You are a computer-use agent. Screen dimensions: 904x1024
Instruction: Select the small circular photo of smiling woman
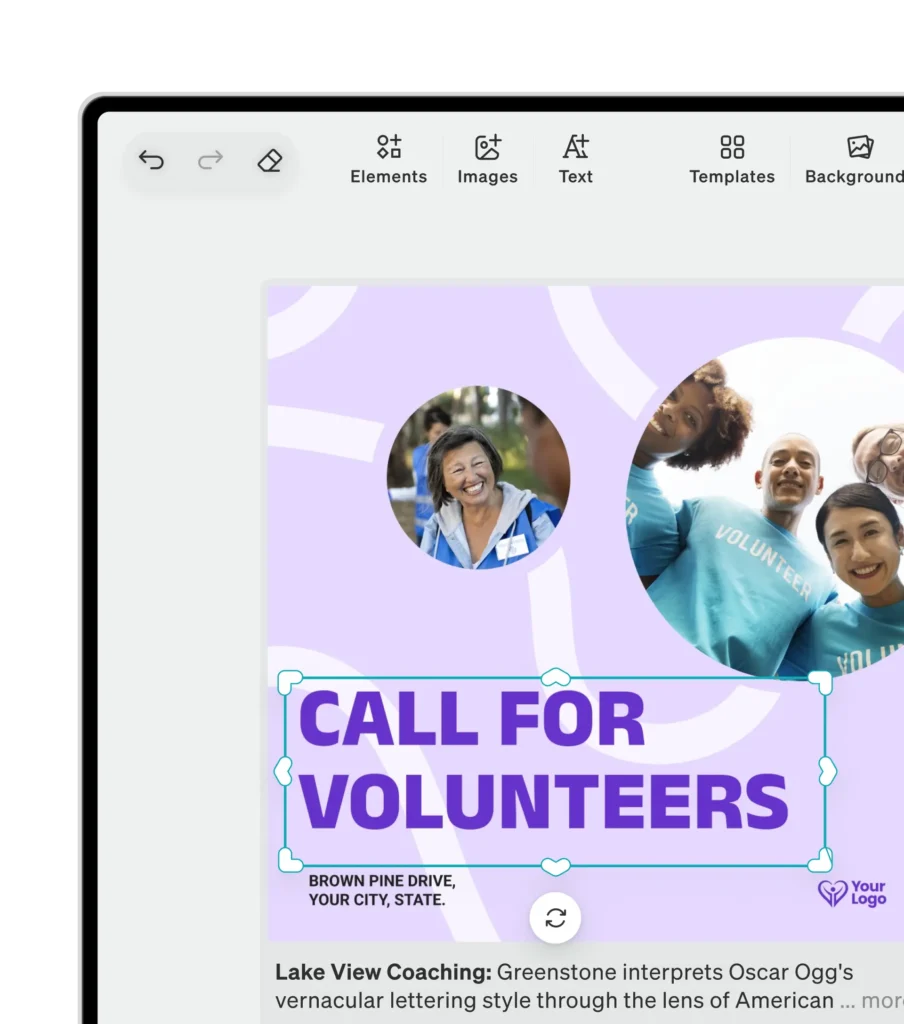click(x=478, y=478)
